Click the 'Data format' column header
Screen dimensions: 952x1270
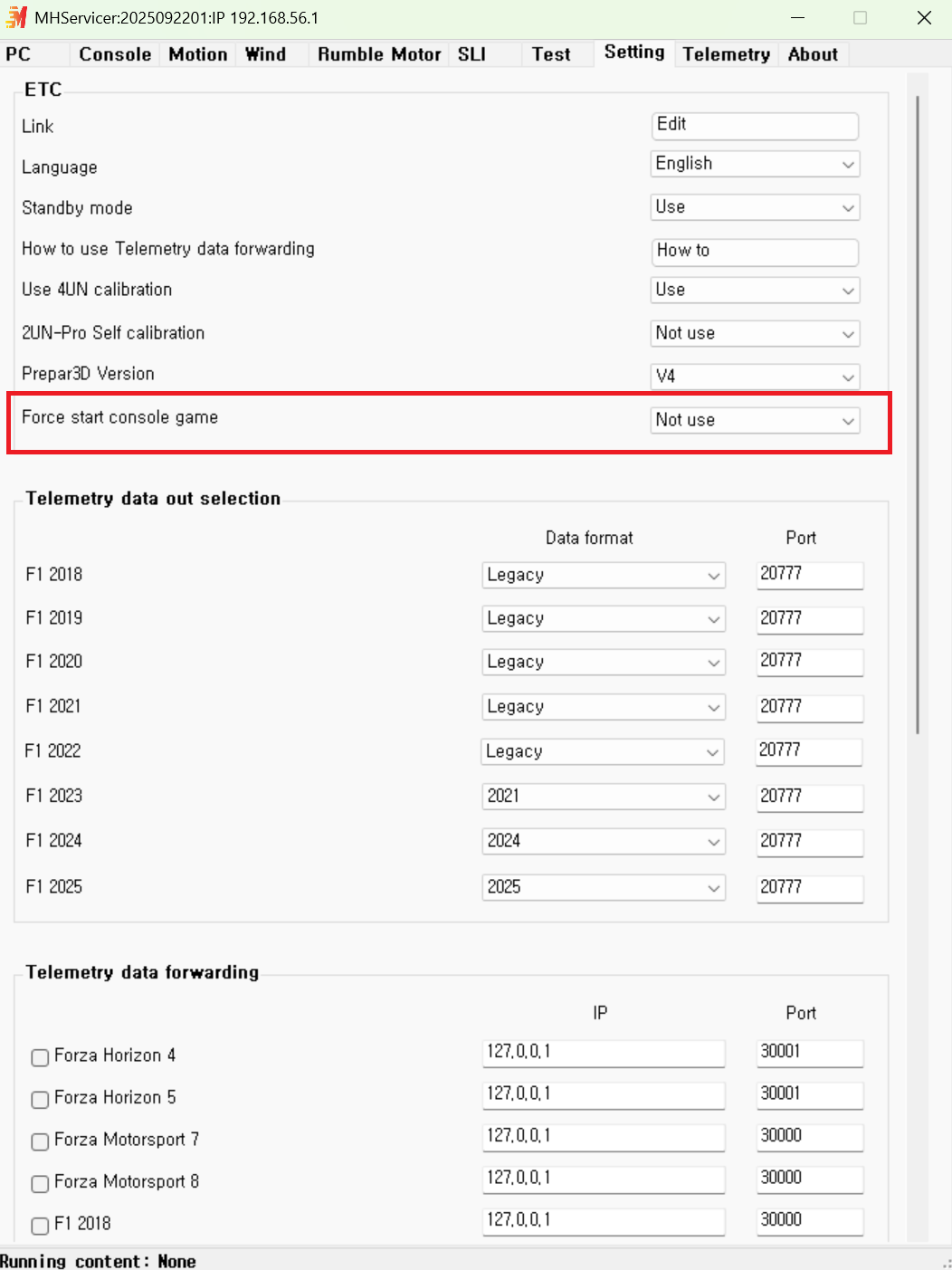point(589,538)
